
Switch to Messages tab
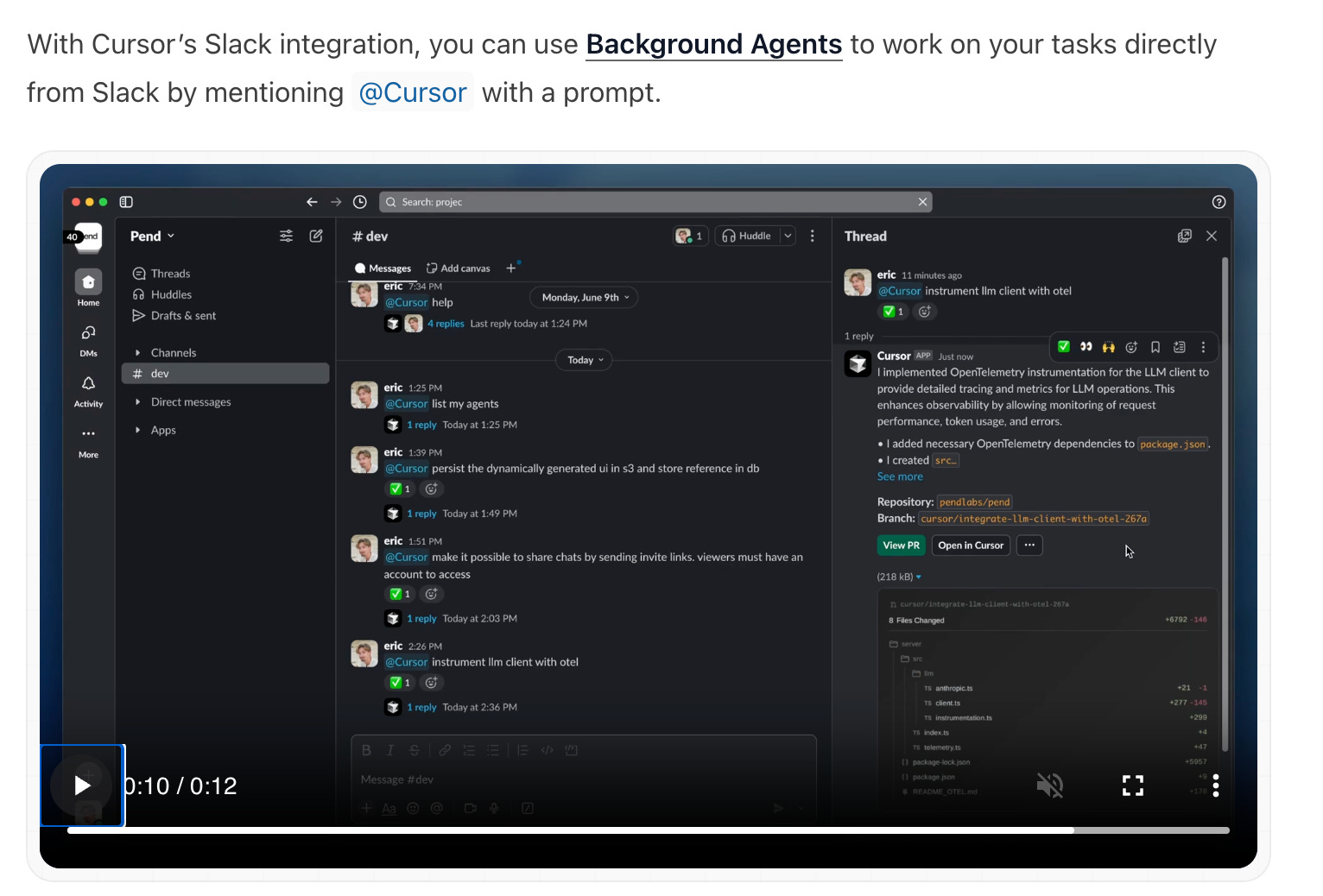pyautogui.click(x=383, y=268)
